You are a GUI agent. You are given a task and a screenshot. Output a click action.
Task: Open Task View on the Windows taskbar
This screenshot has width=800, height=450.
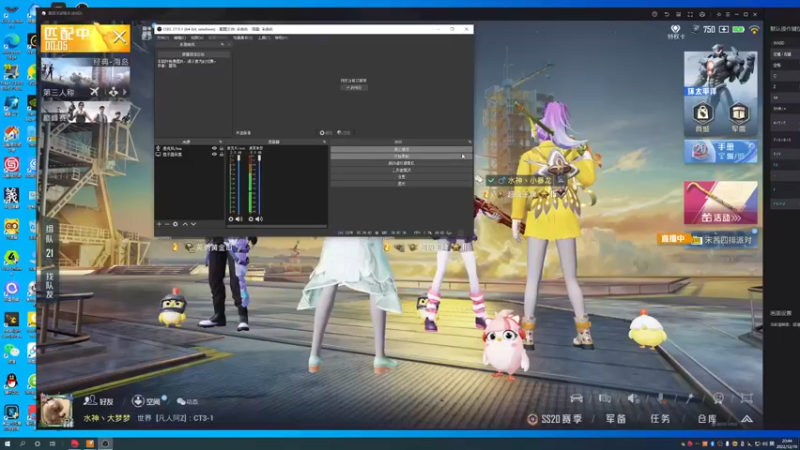[53, 444]
